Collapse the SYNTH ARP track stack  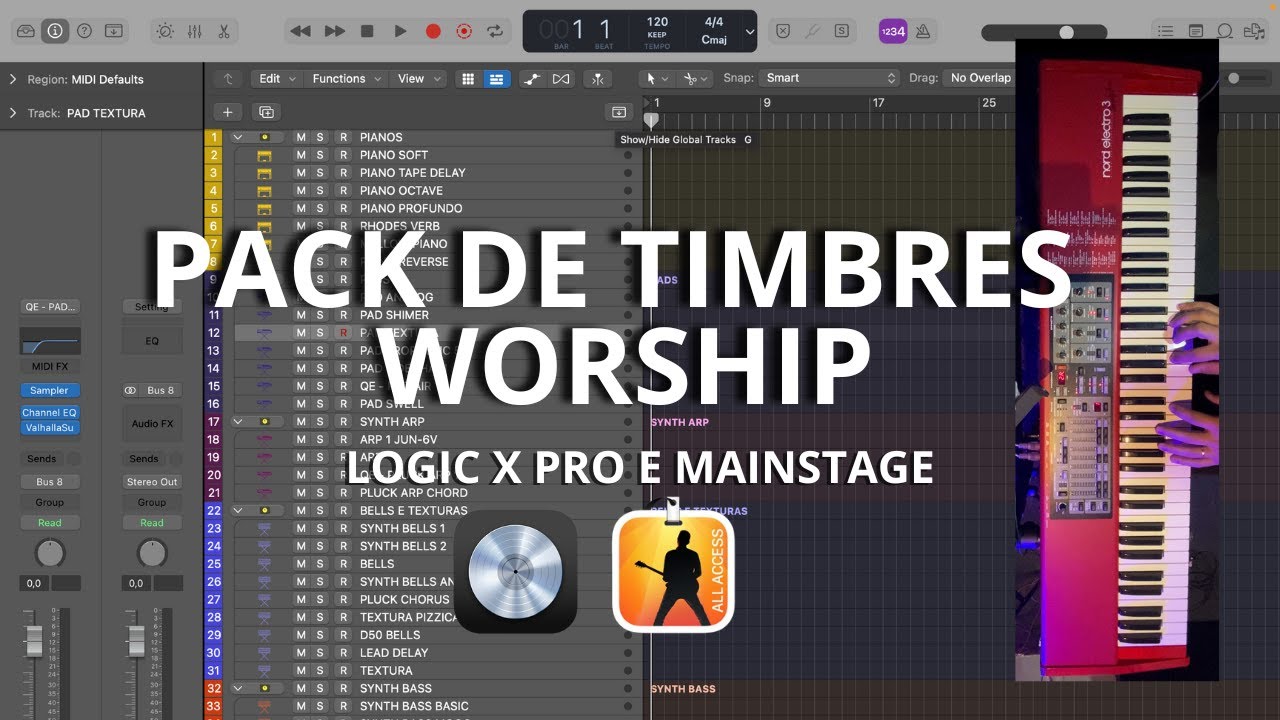238,422
